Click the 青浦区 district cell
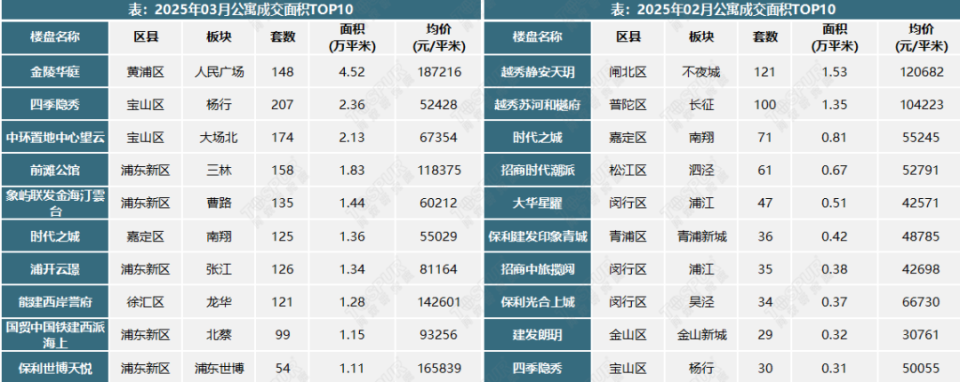 click(628, 236)
